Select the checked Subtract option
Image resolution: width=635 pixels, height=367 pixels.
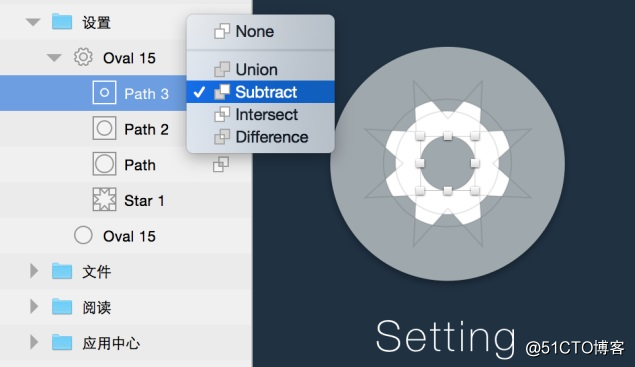260,92
